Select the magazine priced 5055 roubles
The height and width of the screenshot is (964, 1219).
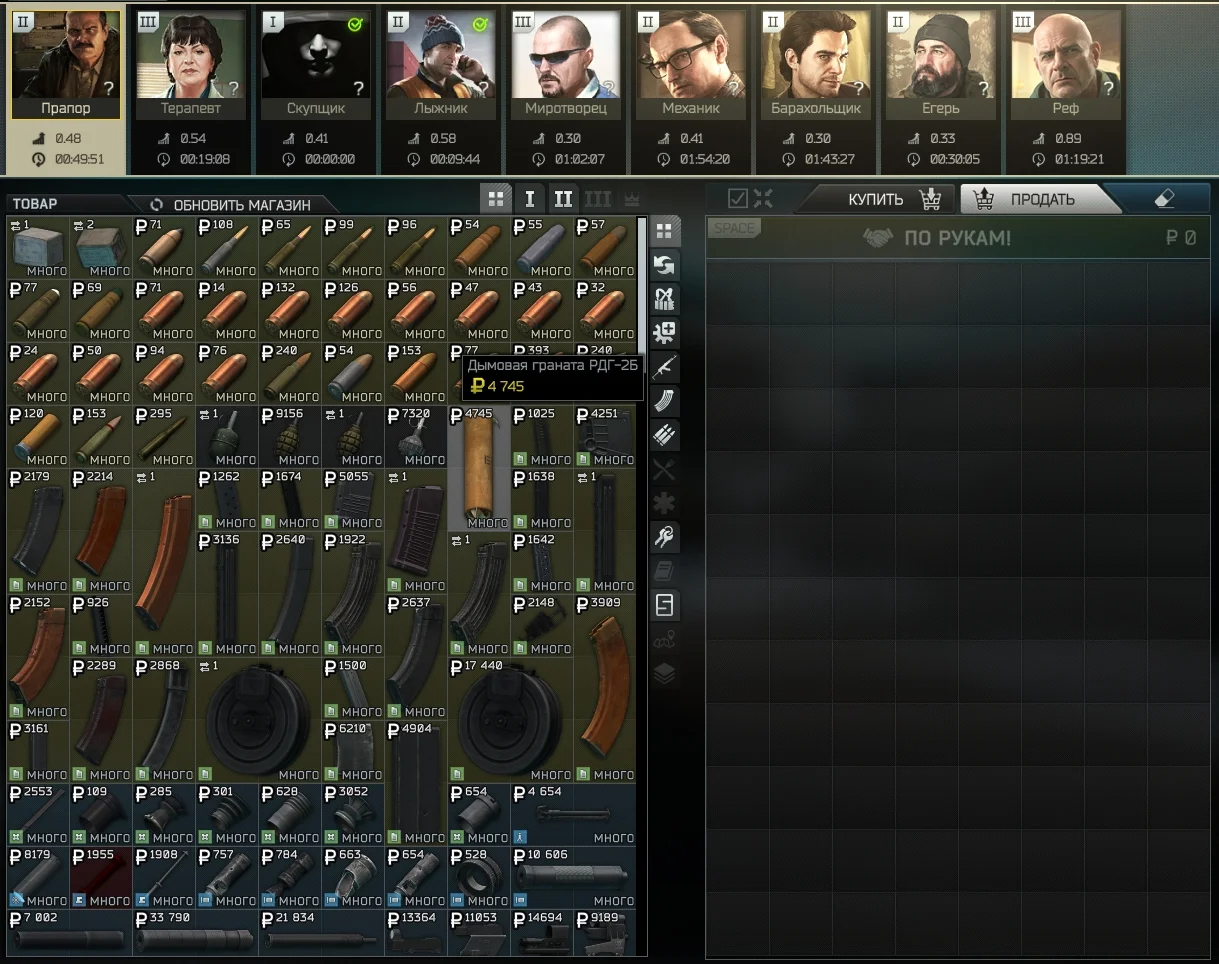tap(353, 499)
